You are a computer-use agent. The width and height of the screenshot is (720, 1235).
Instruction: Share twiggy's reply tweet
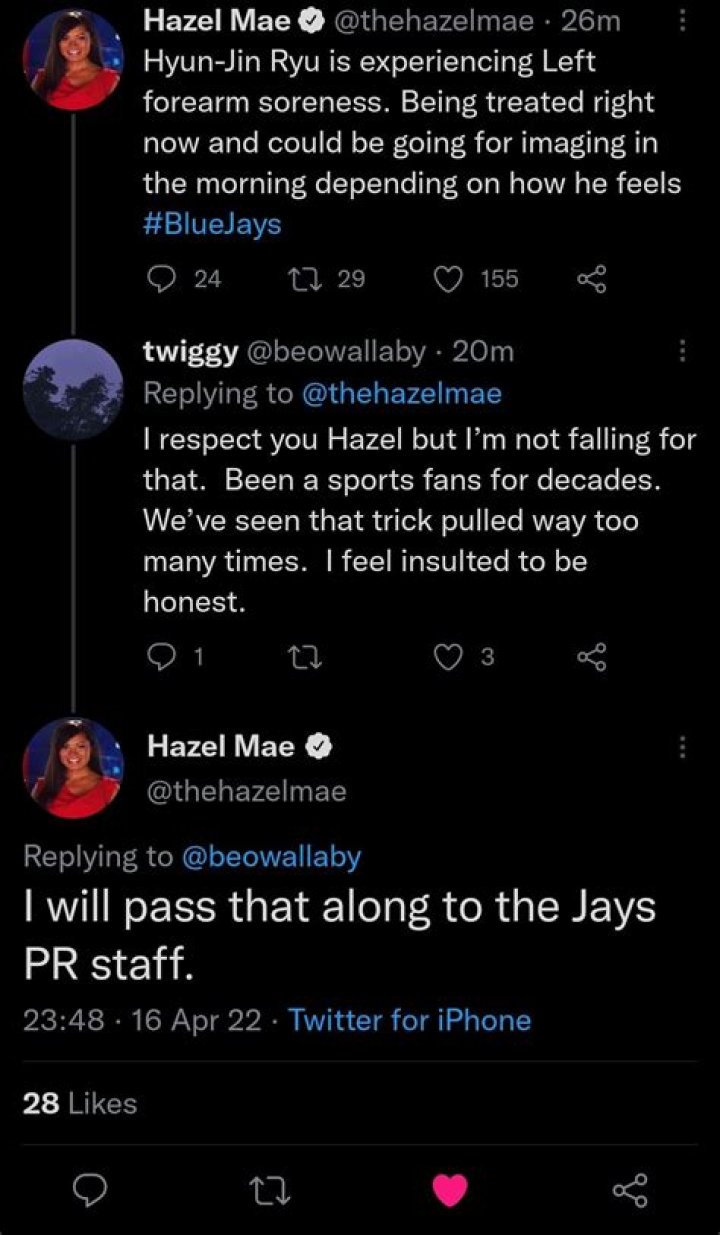[x=592, y=657]
